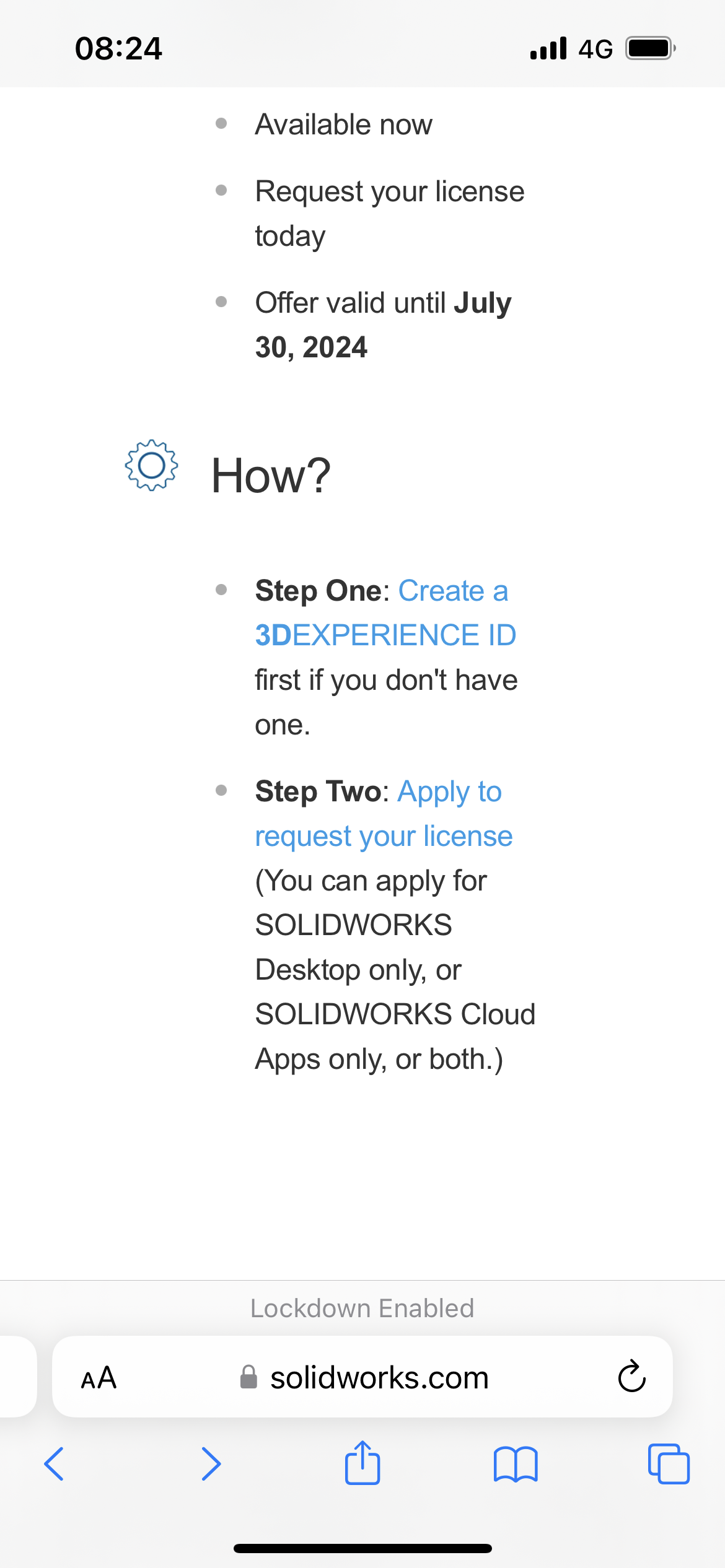Tap the Lockdown Enabled label
This screenshot has width=725, height=1568.
pos(362,1308)
